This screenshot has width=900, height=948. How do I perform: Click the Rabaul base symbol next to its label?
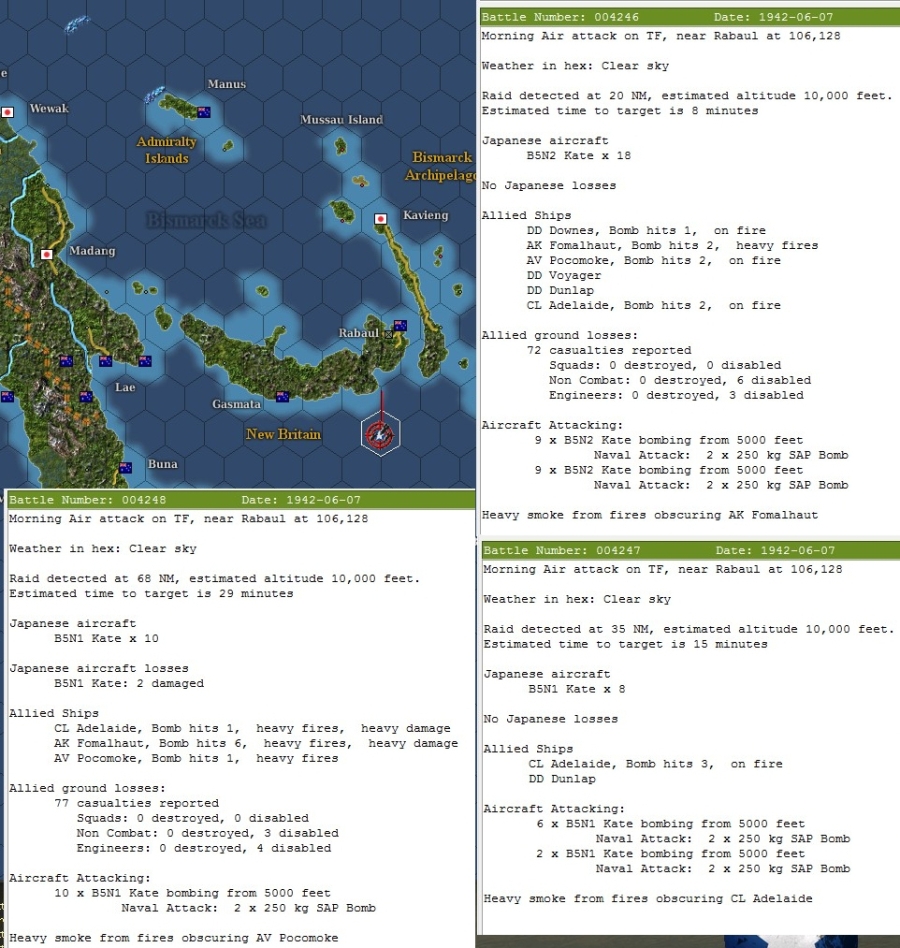[389, 334]
